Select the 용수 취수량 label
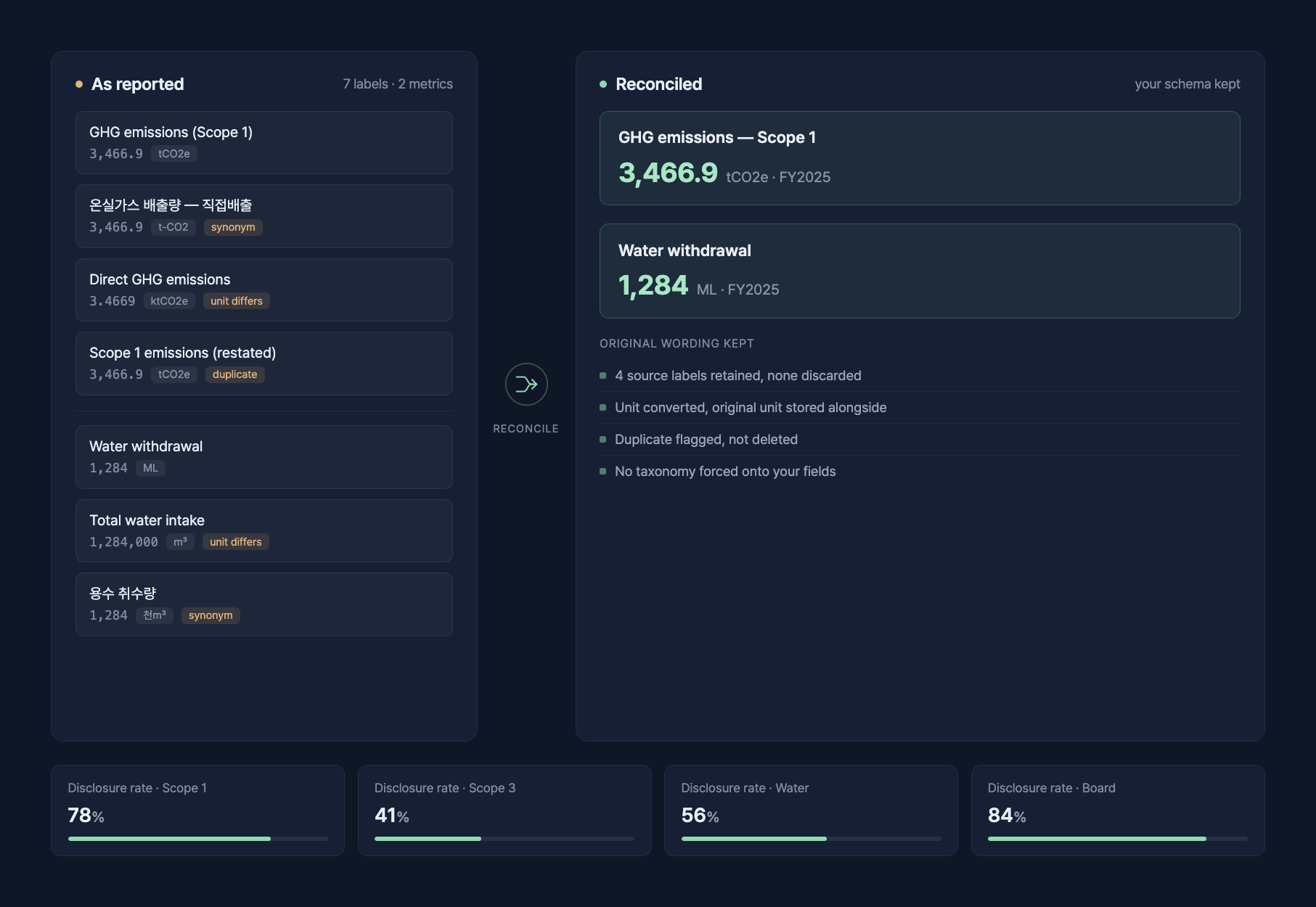Image resolution: width=1316 pixels, height=907 pixels. coord(123,594)
